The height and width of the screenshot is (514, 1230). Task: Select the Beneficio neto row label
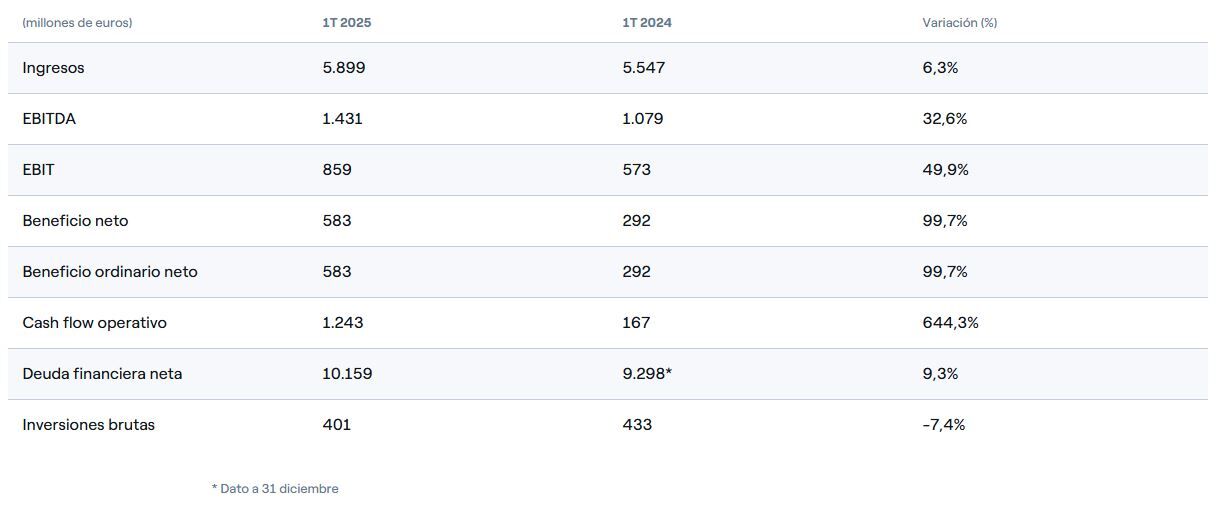click(75, 221)
